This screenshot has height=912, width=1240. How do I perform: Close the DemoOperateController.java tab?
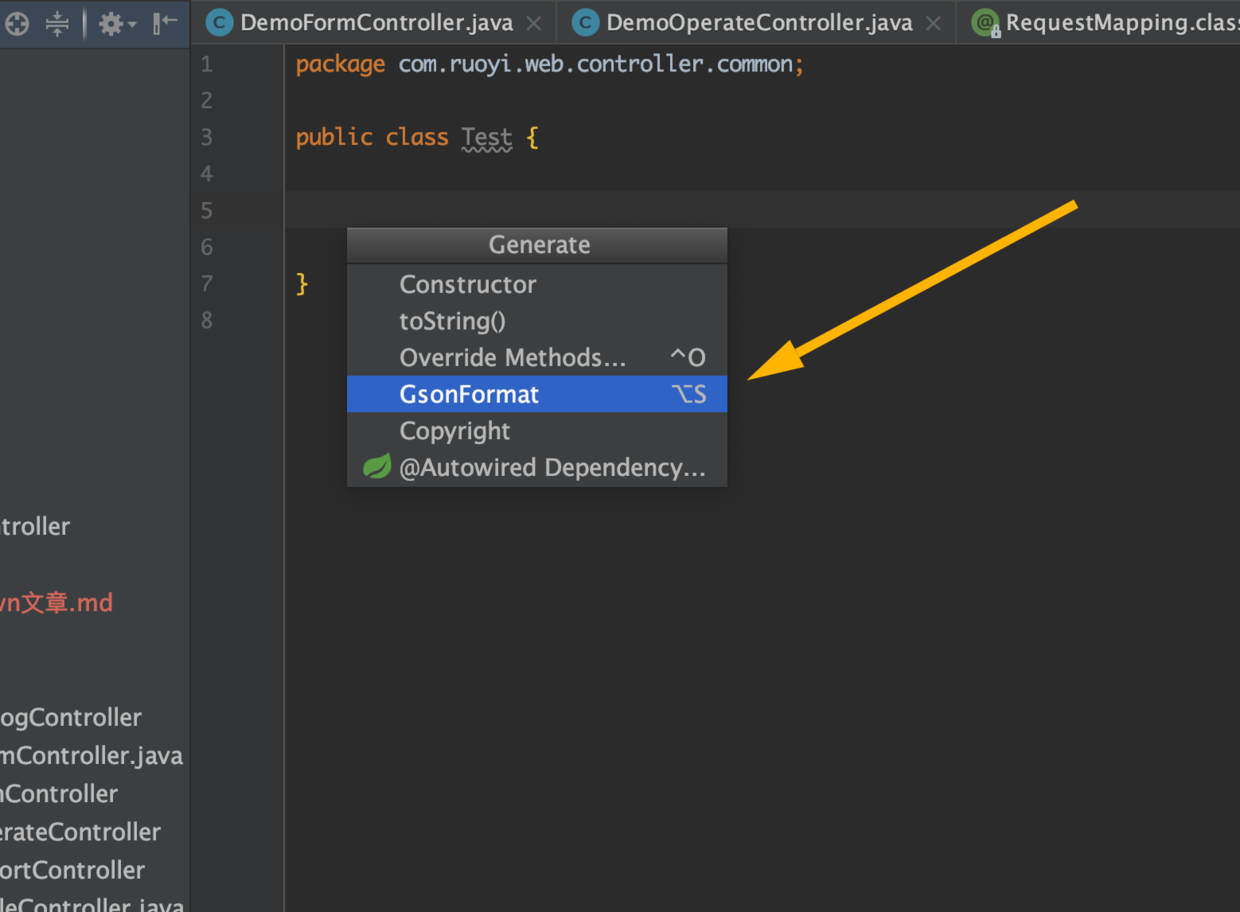click(x=933, y=23)
